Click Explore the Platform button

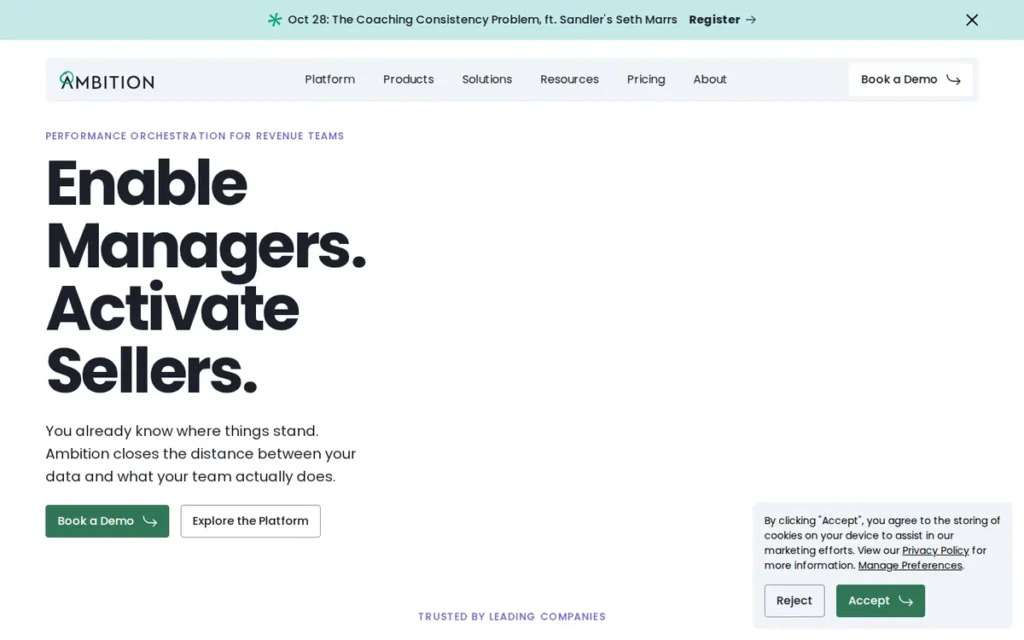(250, 521)
